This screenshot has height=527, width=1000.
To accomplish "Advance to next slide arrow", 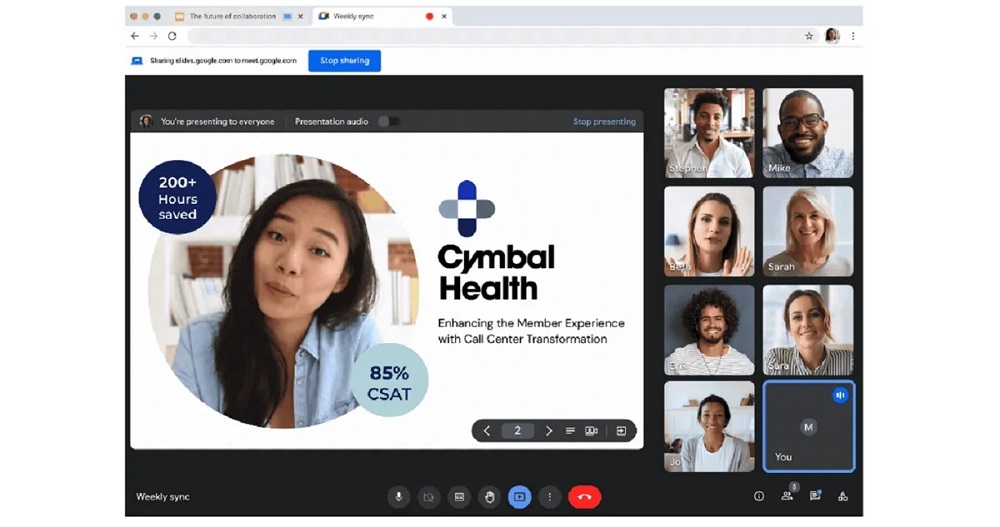I will 548,431.
